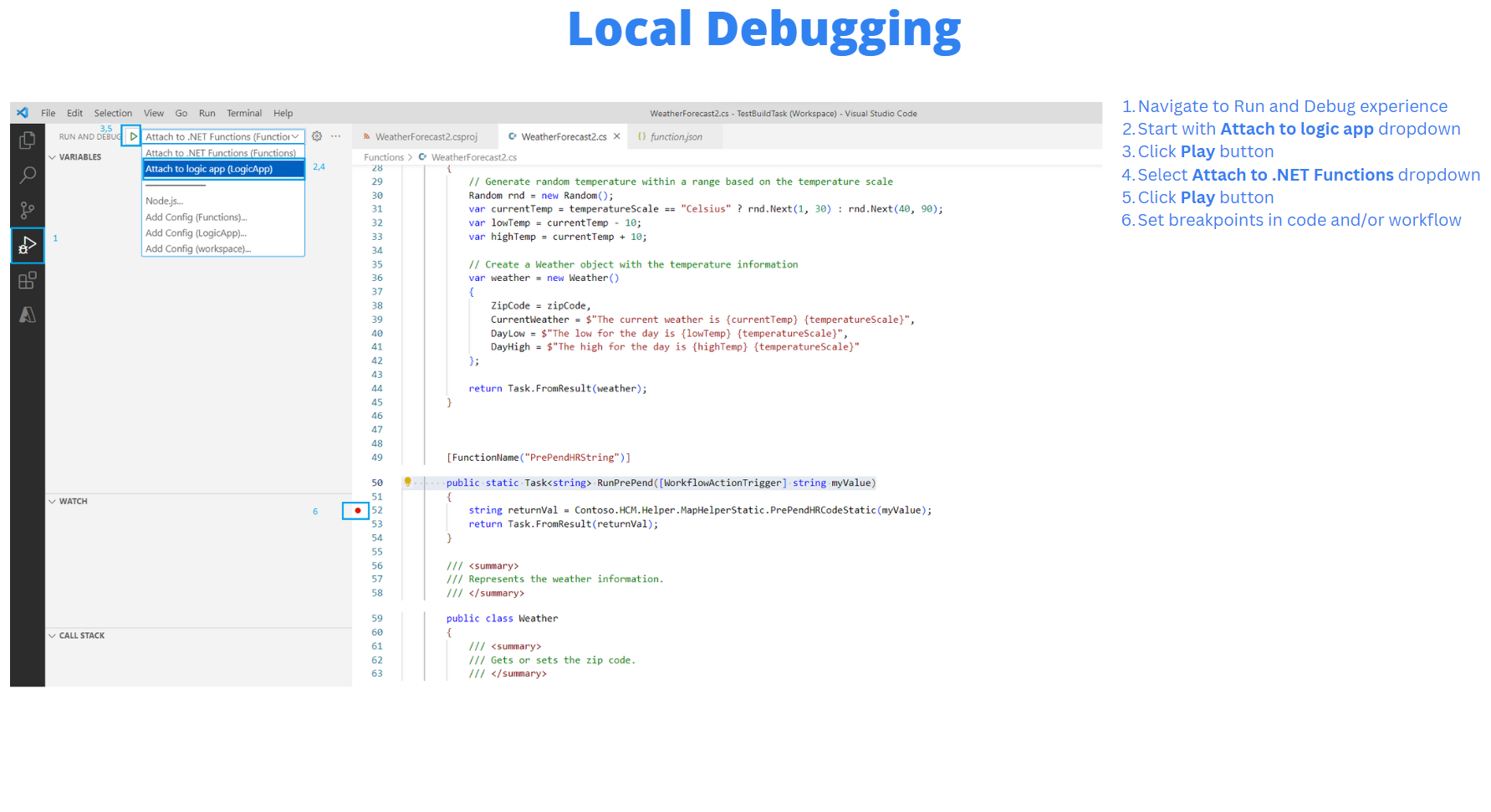
Task: Open the Explorer view in the activity bar
Action: tap(28, 140)
